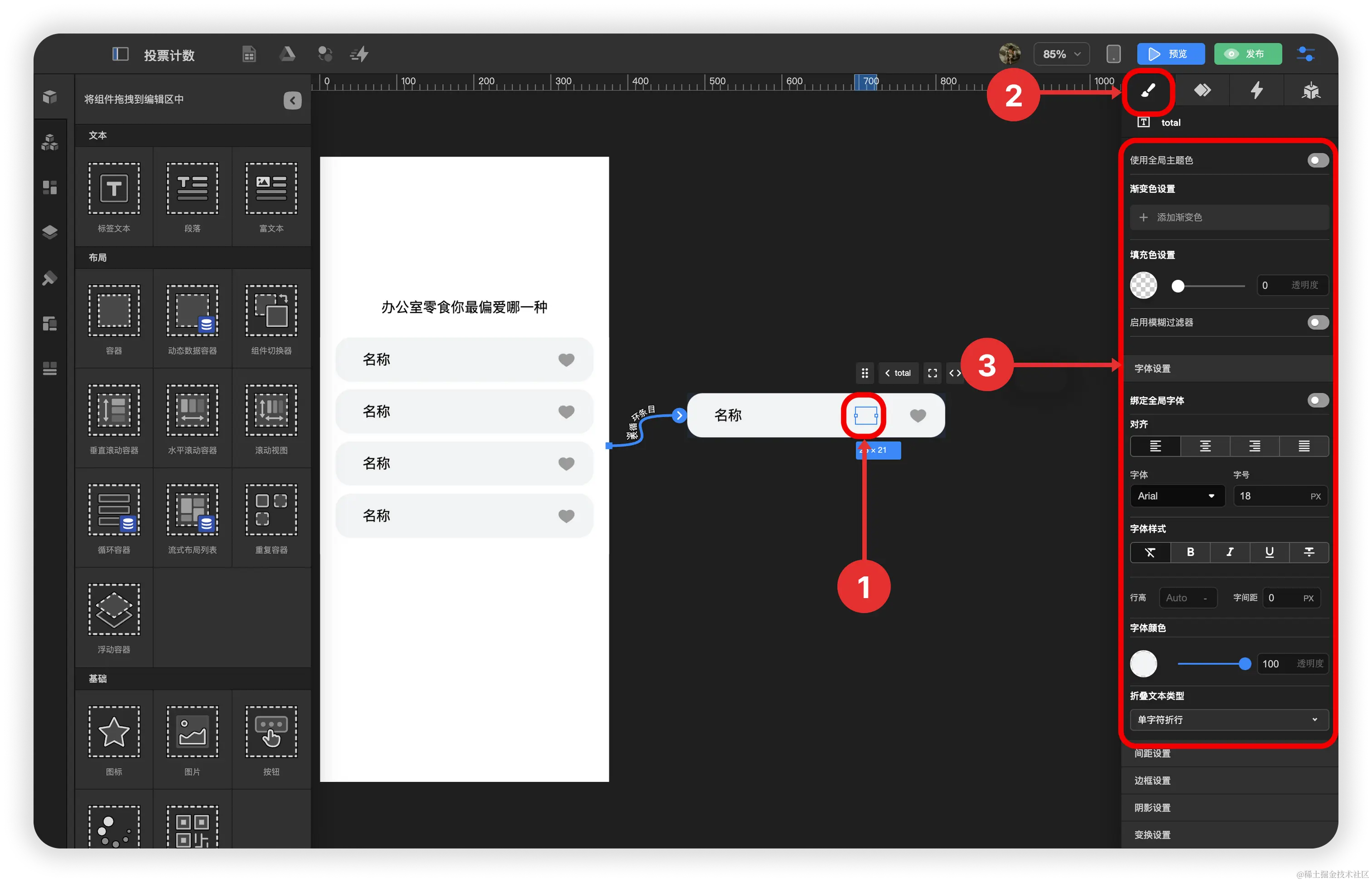Select the bold font style button

pos(1190,552)
